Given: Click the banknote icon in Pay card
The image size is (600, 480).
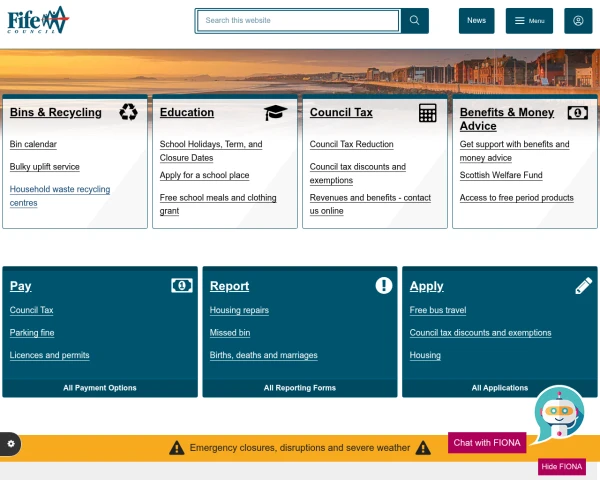Looking at the screenshot, I should point(182,286).
